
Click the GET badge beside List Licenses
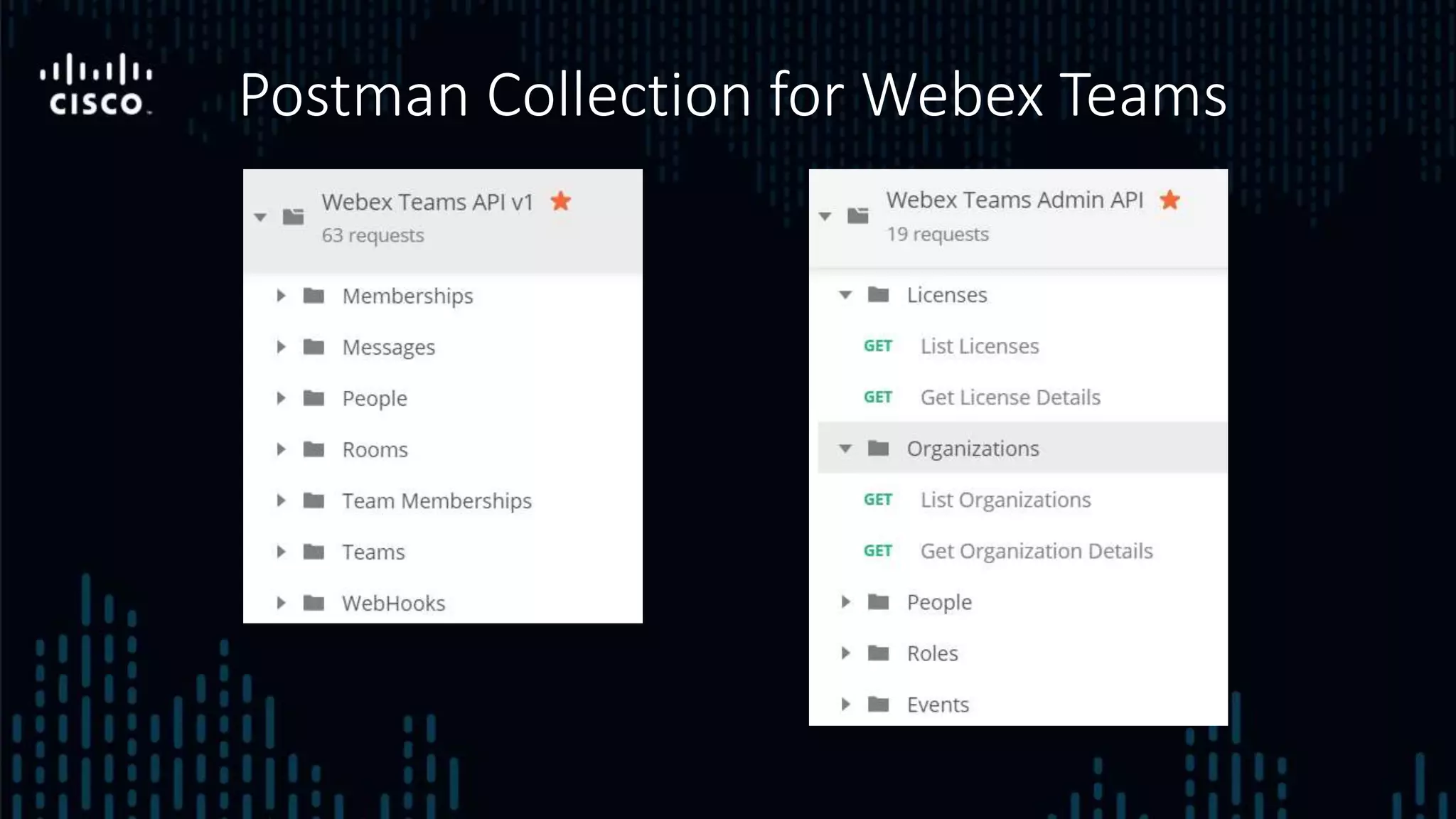878,346
